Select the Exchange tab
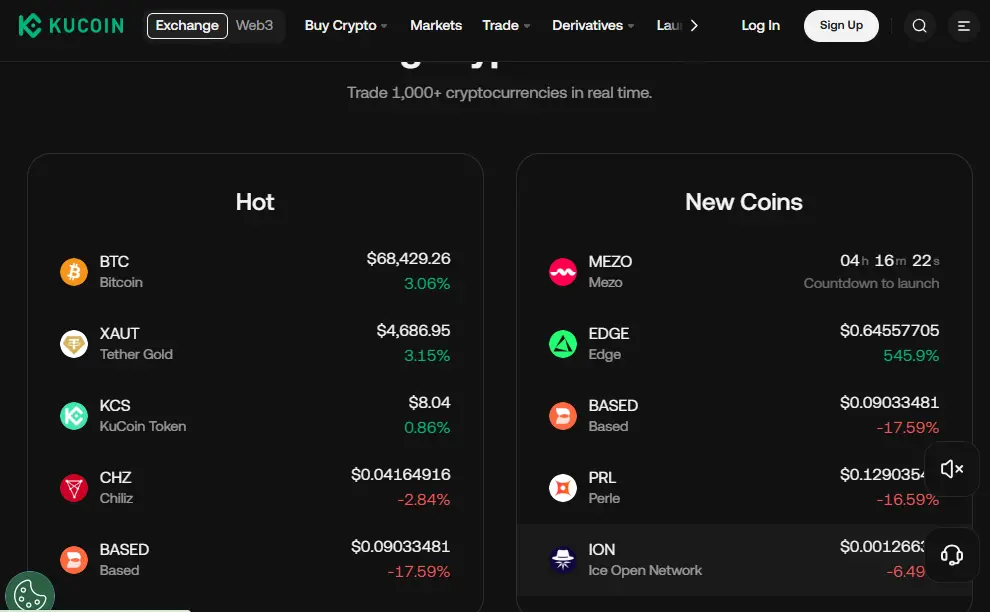Screen dimensions: 990x612 click(x=187, y=26)
